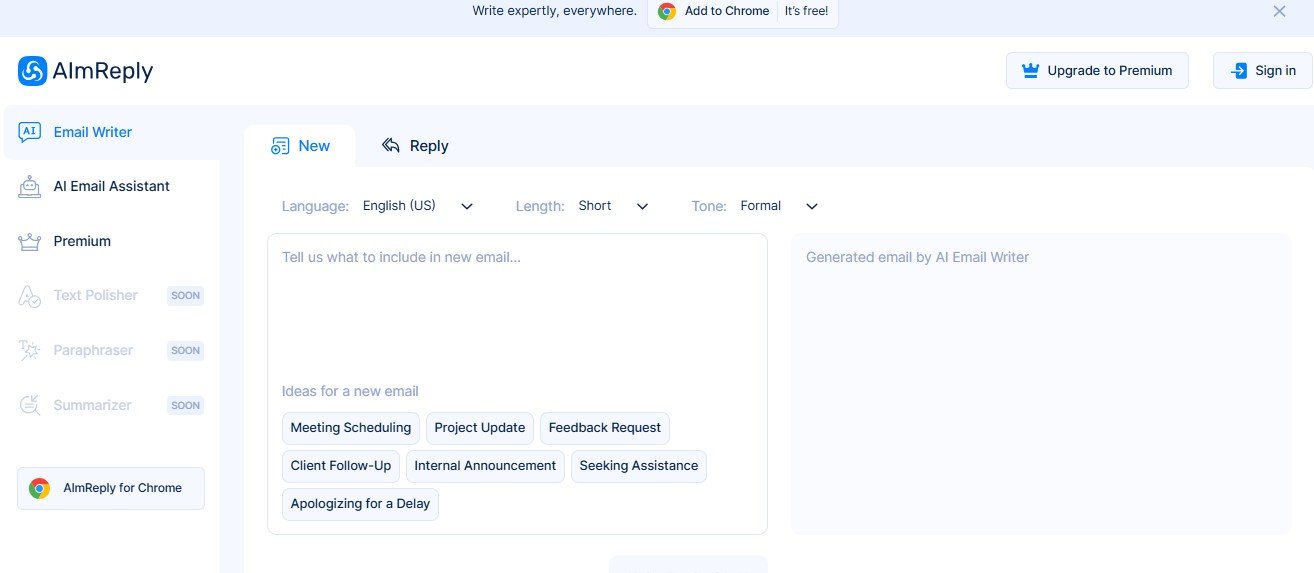Pick the Feedback Request idea chip
Screen dimensions: 1314x573
click(604, 428)
